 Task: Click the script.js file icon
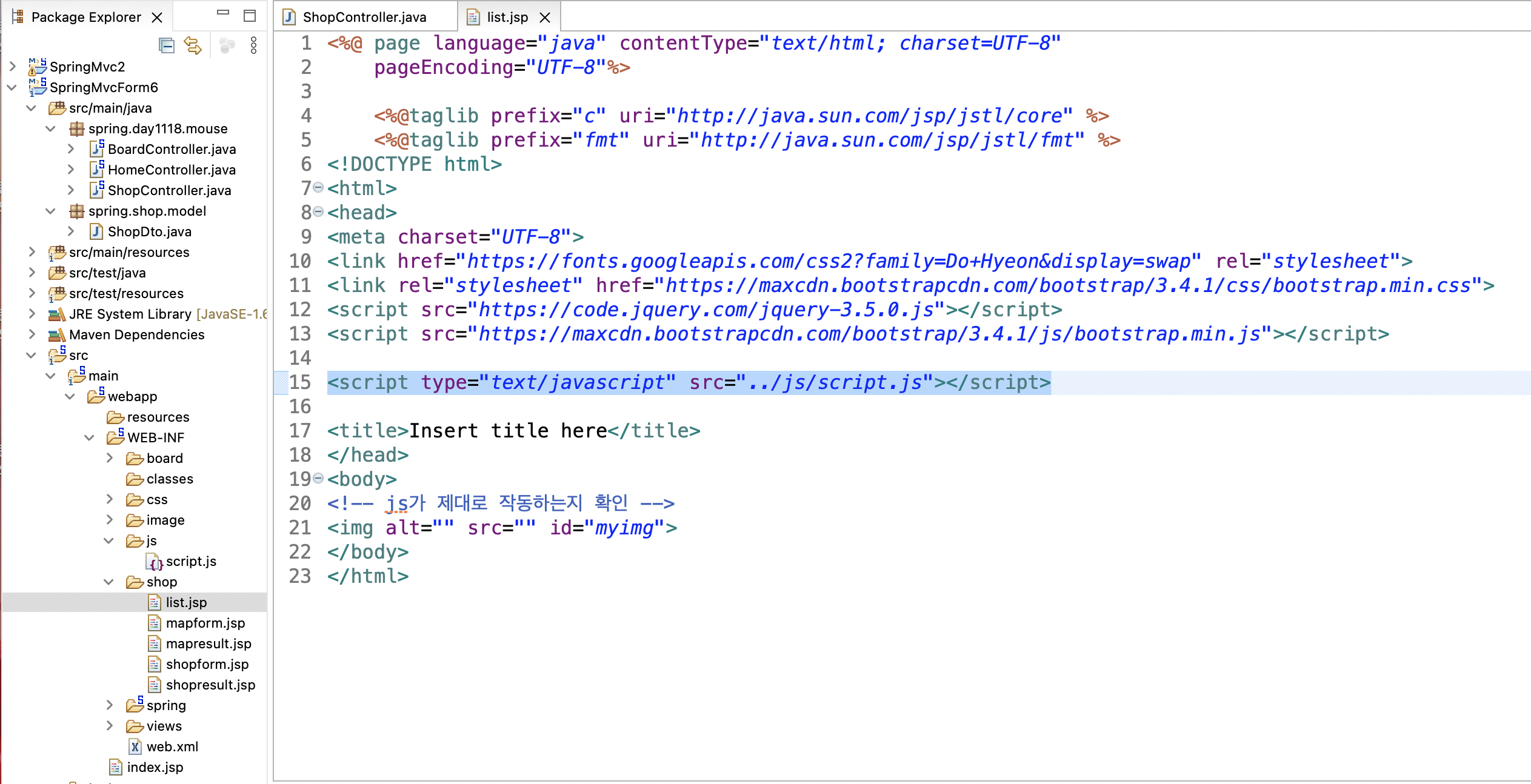155,562
